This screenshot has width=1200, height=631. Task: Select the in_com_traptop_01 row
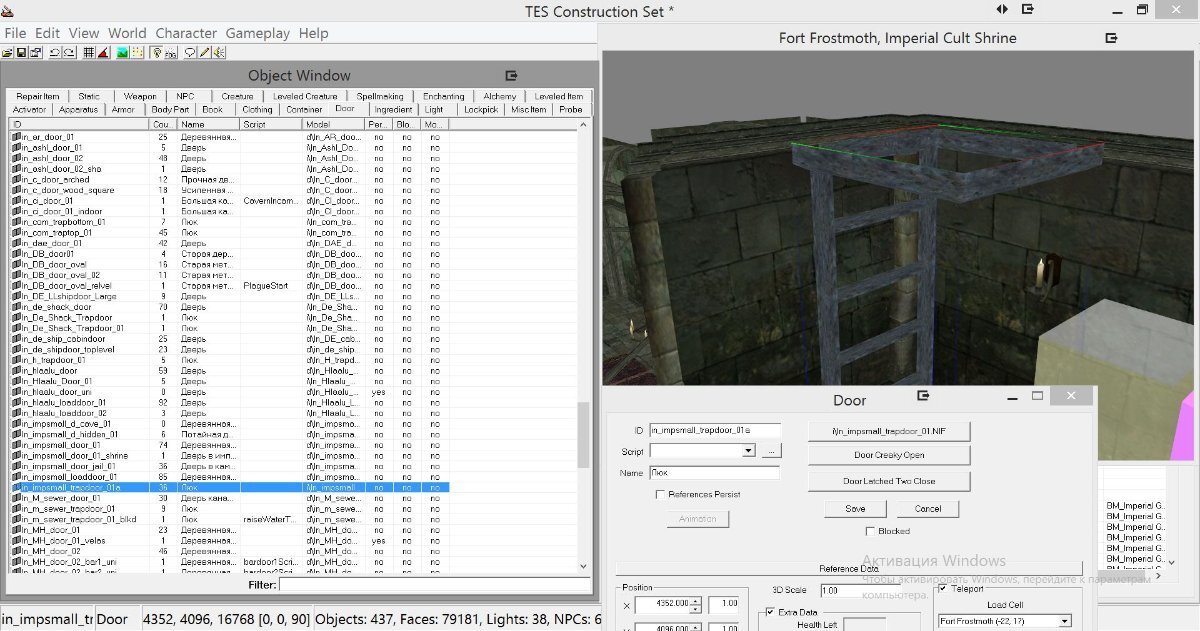pyautogui.click(x=230, y=232)
